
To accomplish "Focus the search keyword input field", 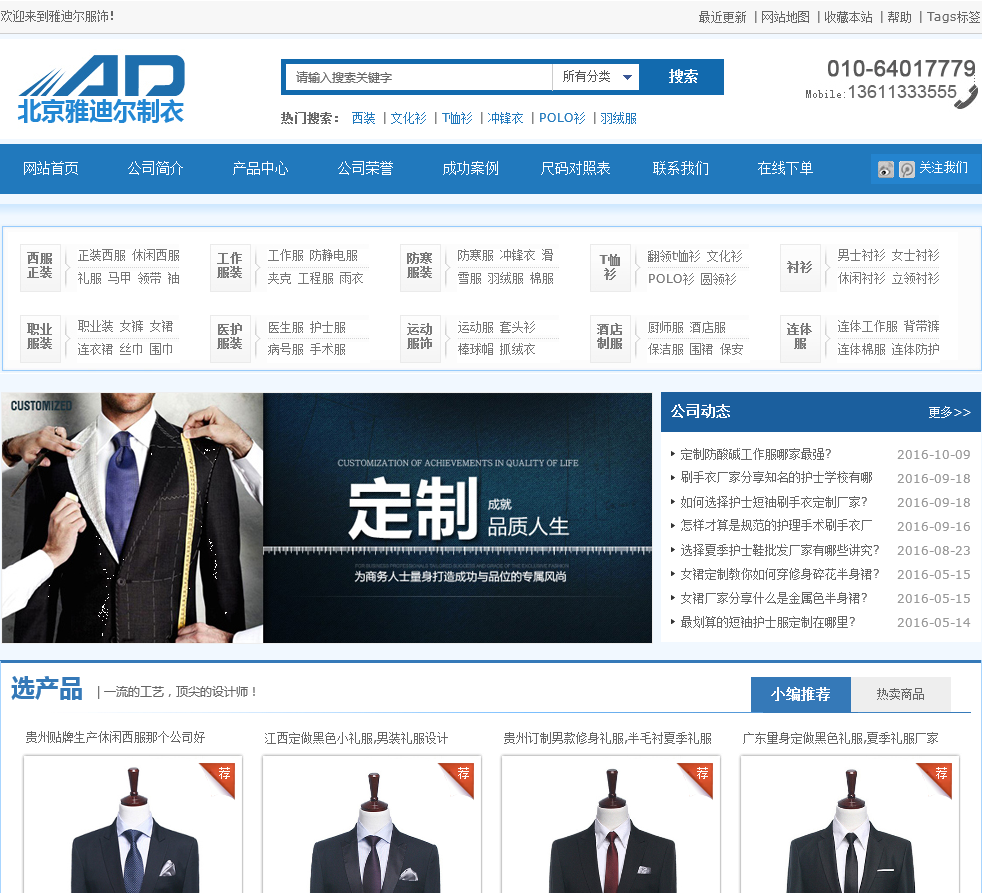I will click(x=418, y=77).
